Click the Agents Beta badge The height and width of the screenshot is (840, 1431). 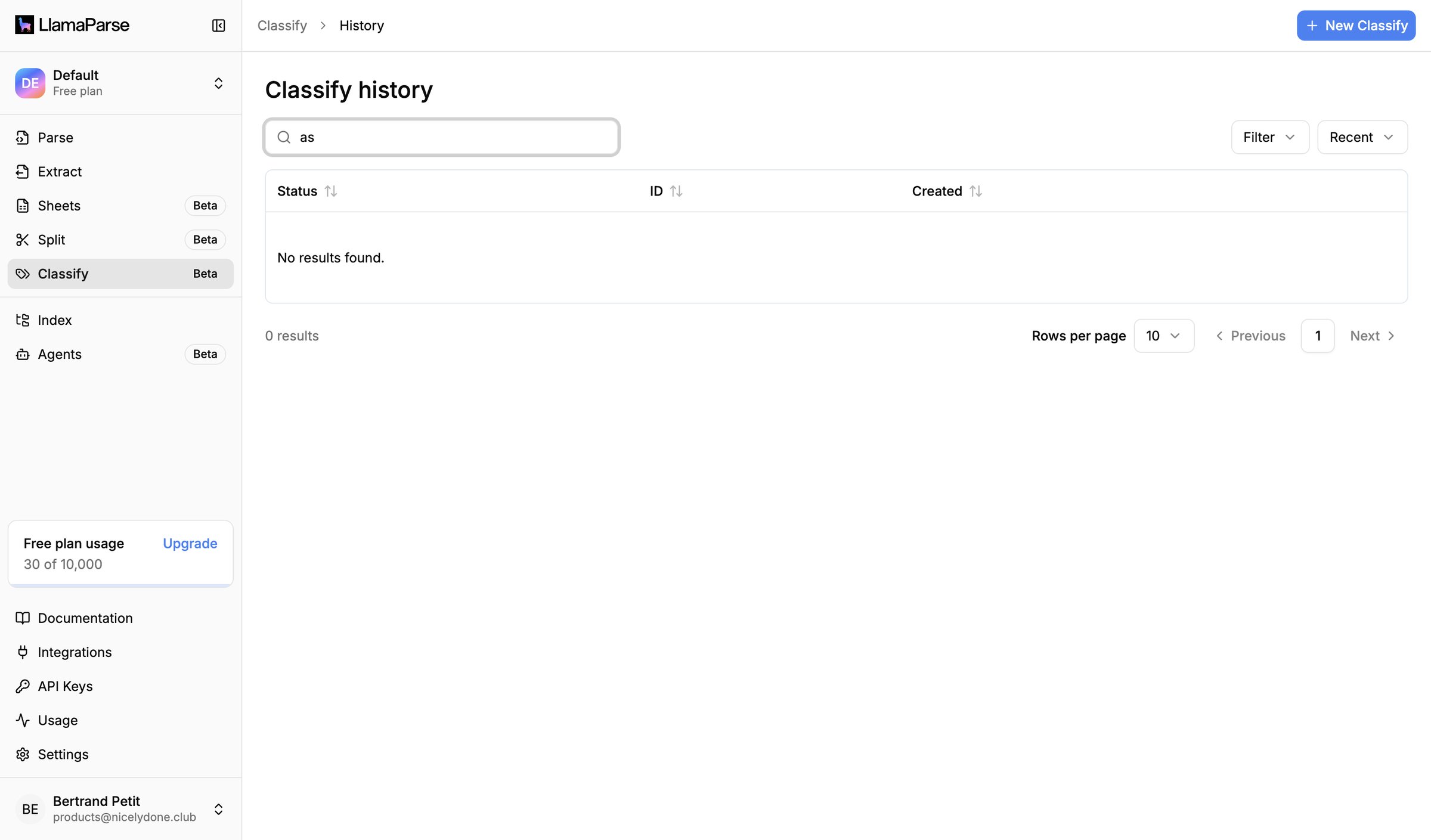(x=205, y=354)
